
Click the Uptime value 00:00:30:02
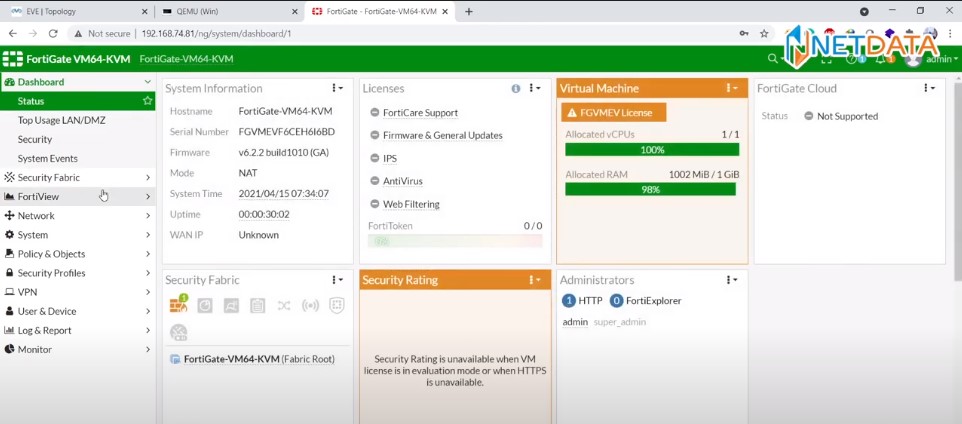click(x=264, y=214)
